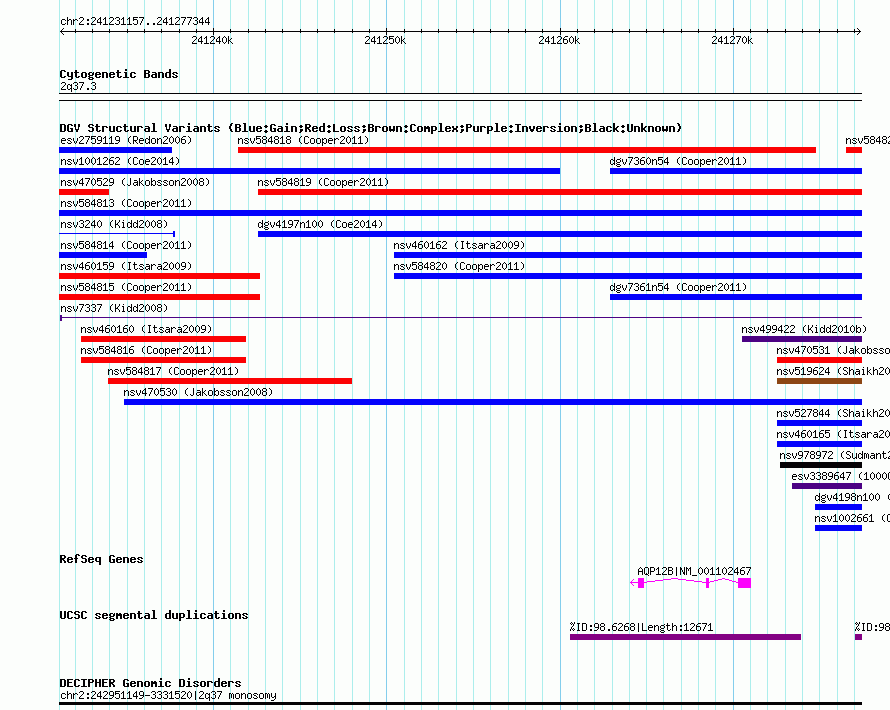Click the 241250k ruler tick label
The image size is (890, 710).
pyautogui.click(x=385, y=40)
